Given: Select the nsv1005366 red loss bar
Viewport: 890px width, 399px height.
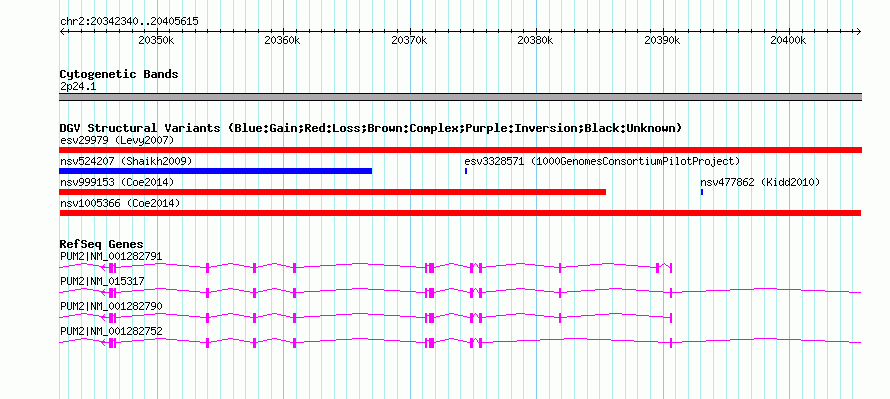Looking at the screenshot, I should point(460,213).
